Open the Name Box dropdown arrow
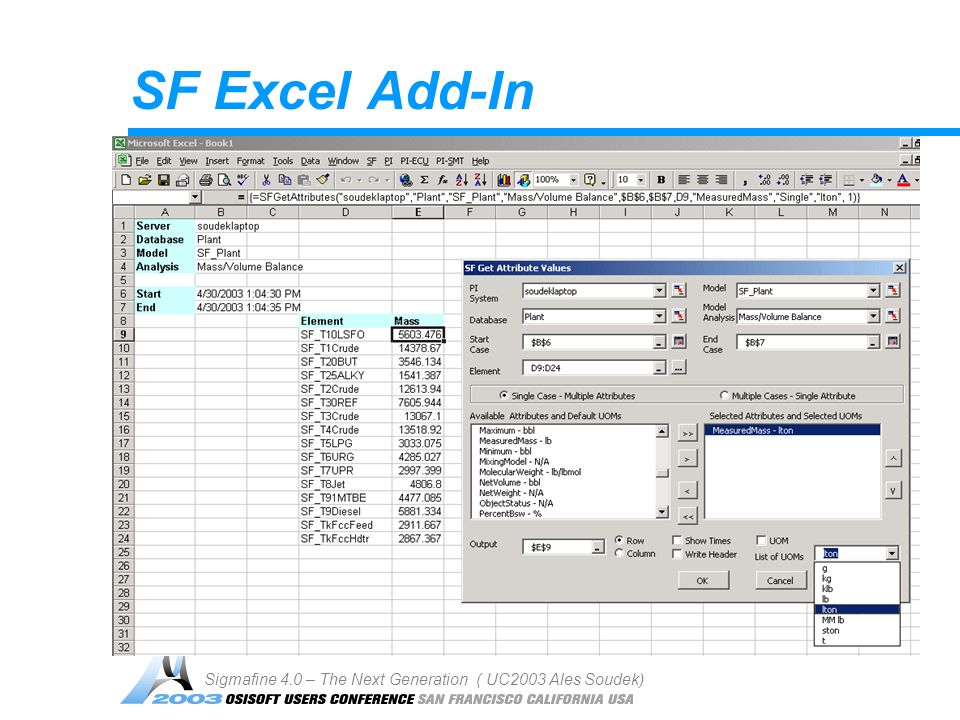The image size is (960, 720). point(195,197)
